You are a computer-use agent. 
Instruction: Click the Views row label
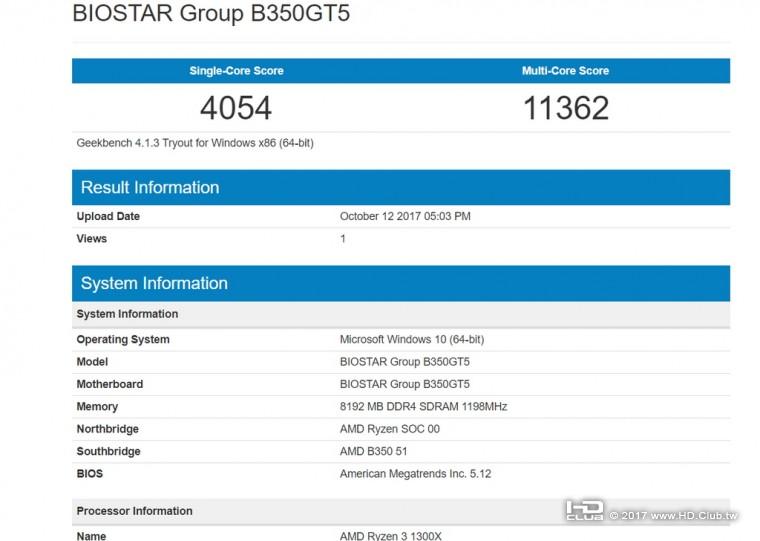click(91, 239)
